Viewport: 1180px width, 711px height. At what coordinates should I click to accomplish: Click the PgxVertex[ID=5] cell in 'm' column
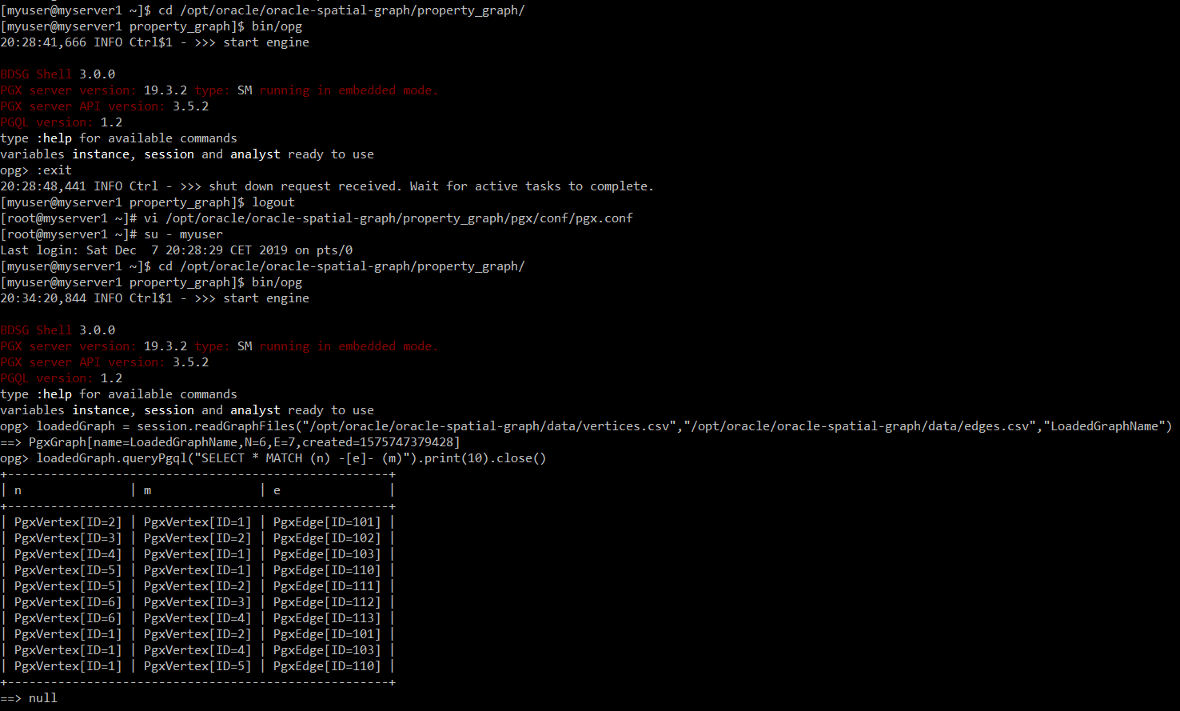(197, 666)
